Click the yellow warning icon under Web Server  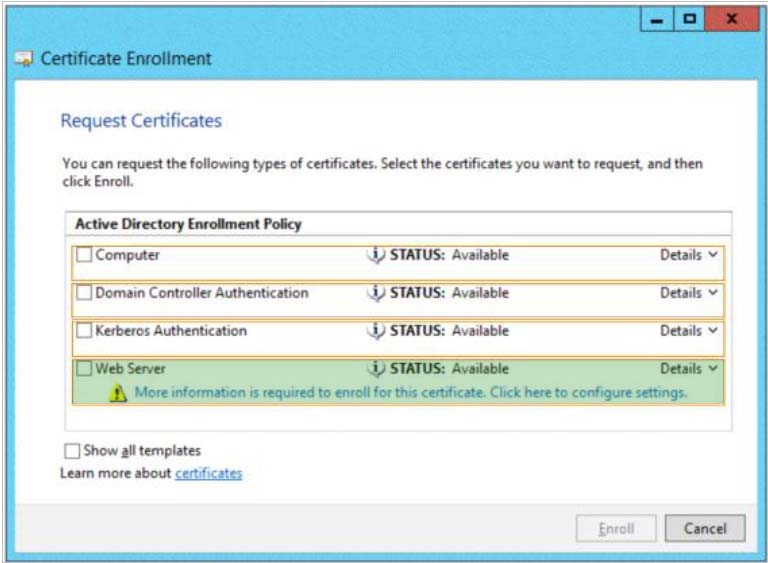click(x=118, y=393)
